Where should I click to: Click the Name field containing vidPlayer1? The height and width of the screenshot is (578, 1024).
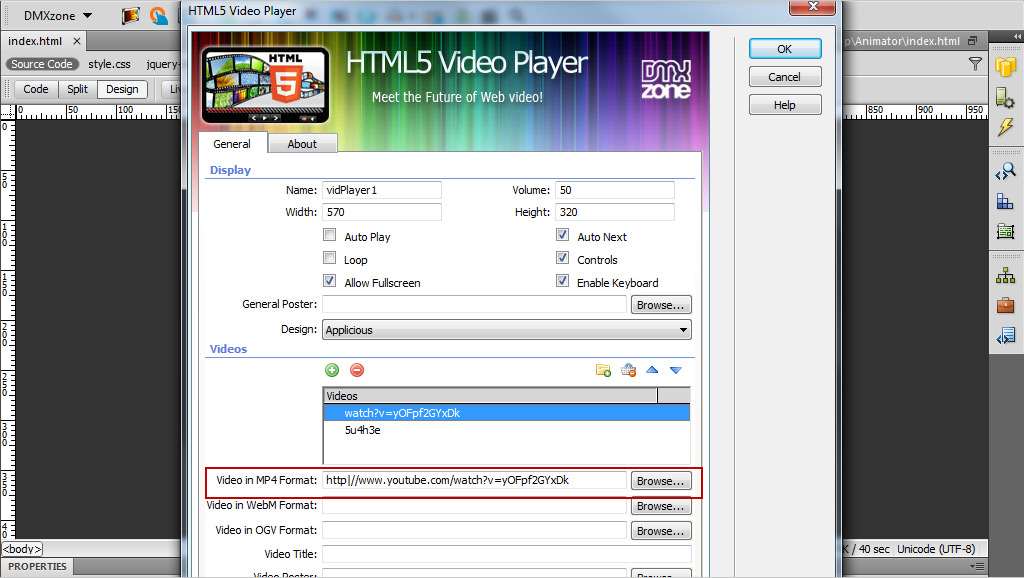[382, 190]
